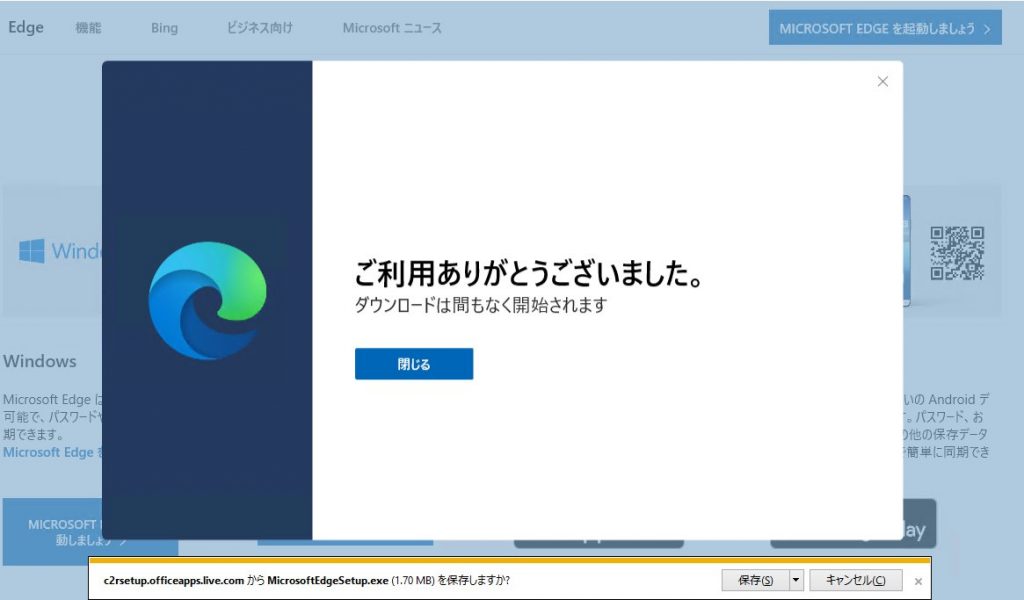Open the 機能 menu item
This screenshot has height=600, width=1024.
[x=88, y=27]
